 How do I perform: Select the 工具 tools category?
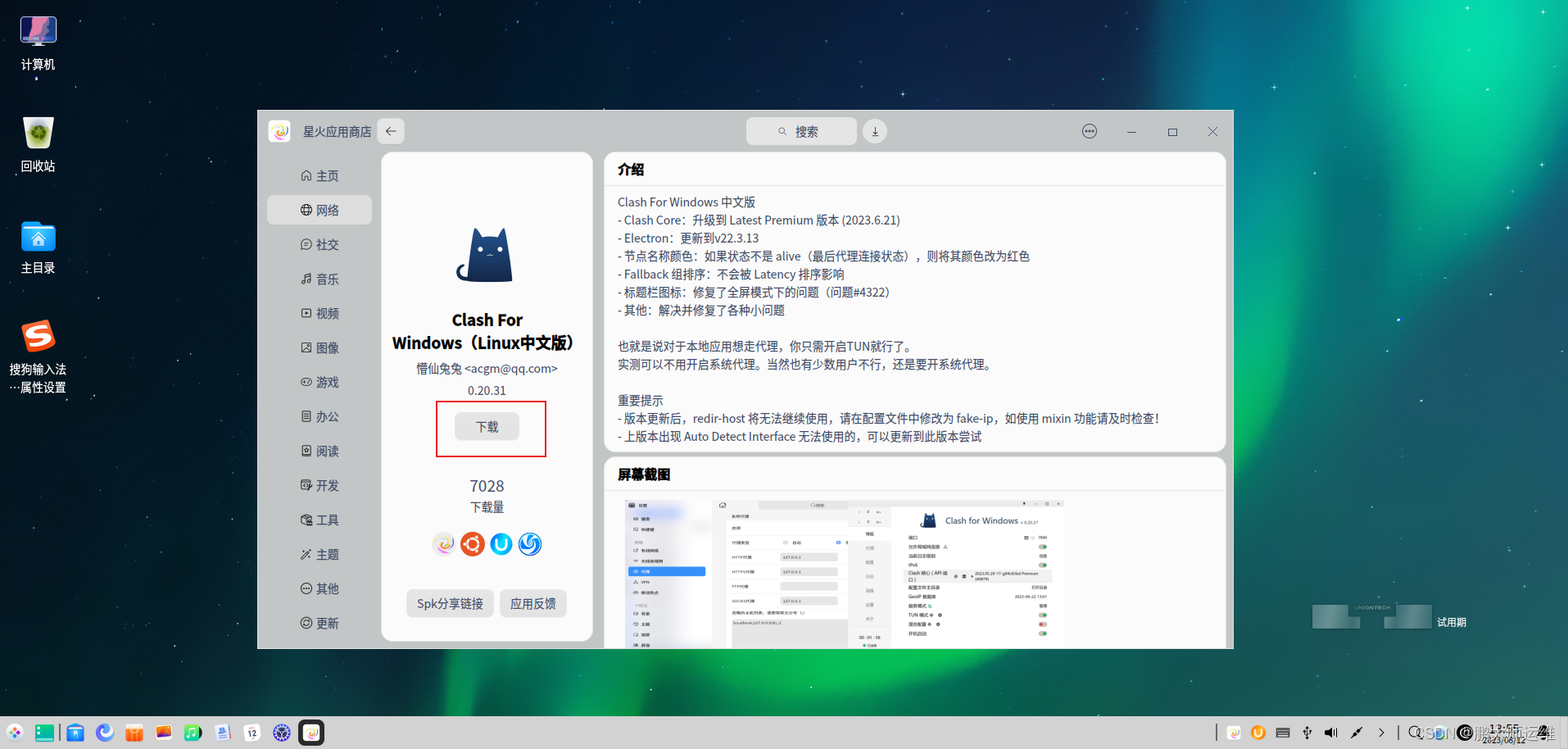(x=319, y=520)
